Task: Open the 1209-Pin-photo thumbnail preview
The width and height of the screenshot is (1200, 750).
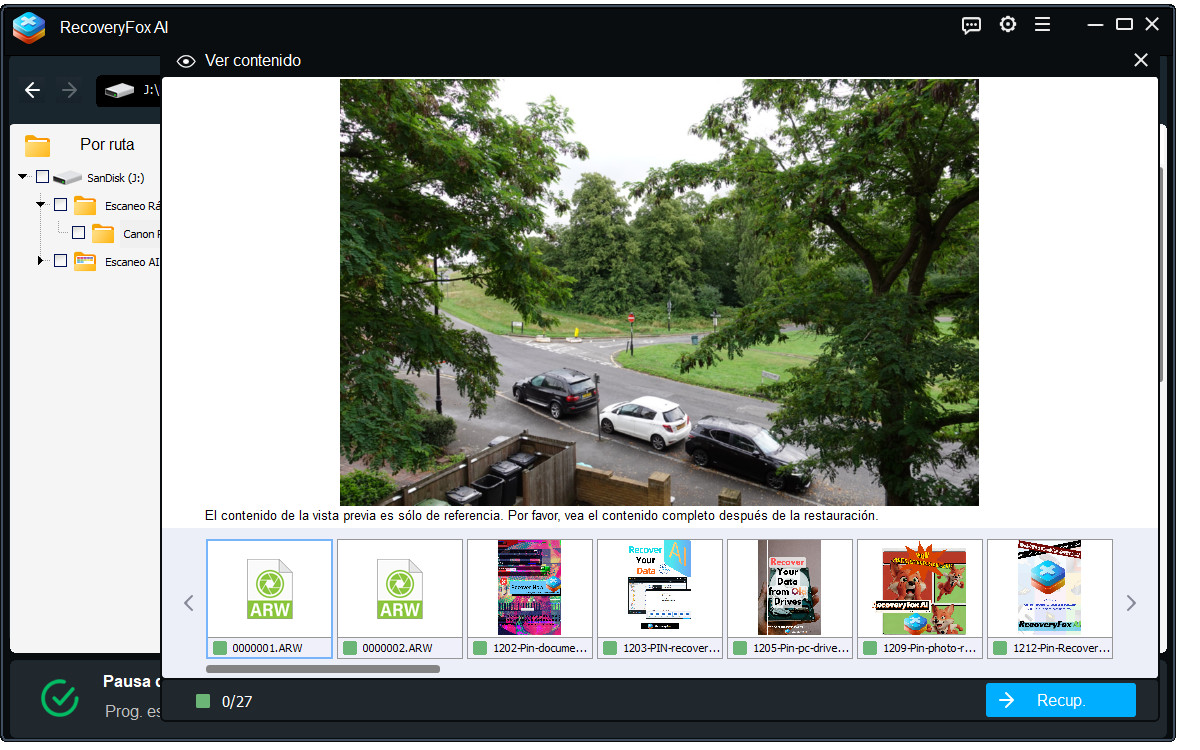Action: [919, 597]
